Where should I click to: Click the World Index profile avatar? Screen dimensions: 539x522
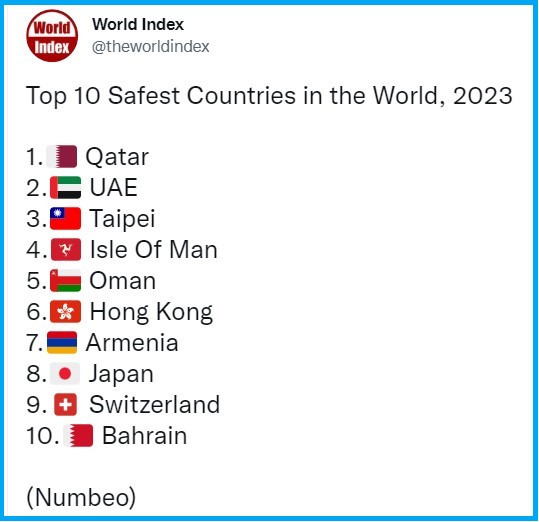pyautogui.click(x=52, y=36)
